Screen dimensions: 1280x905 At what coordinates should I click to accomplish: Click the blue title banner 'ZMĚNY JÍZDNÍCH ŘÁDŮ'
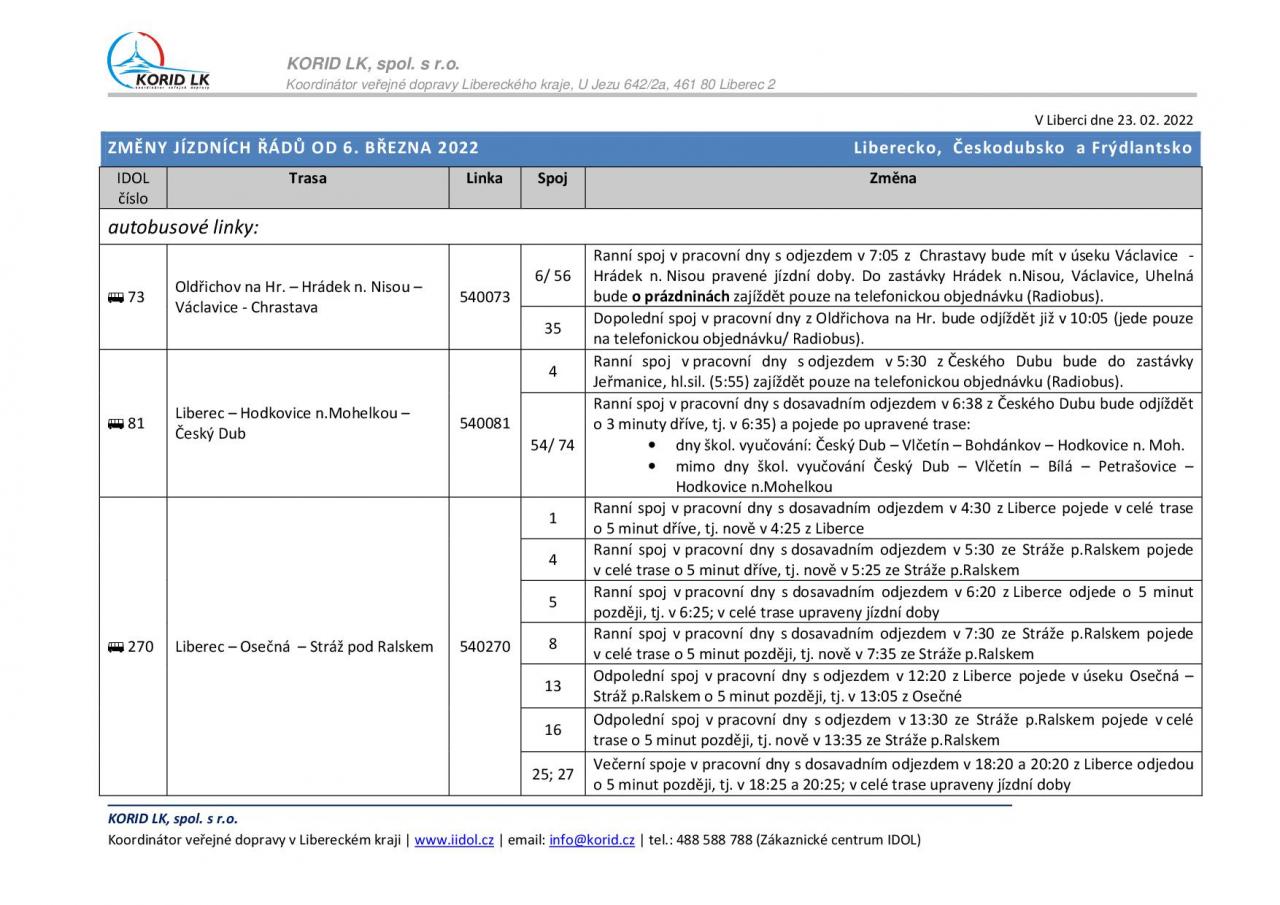point(293,148)
